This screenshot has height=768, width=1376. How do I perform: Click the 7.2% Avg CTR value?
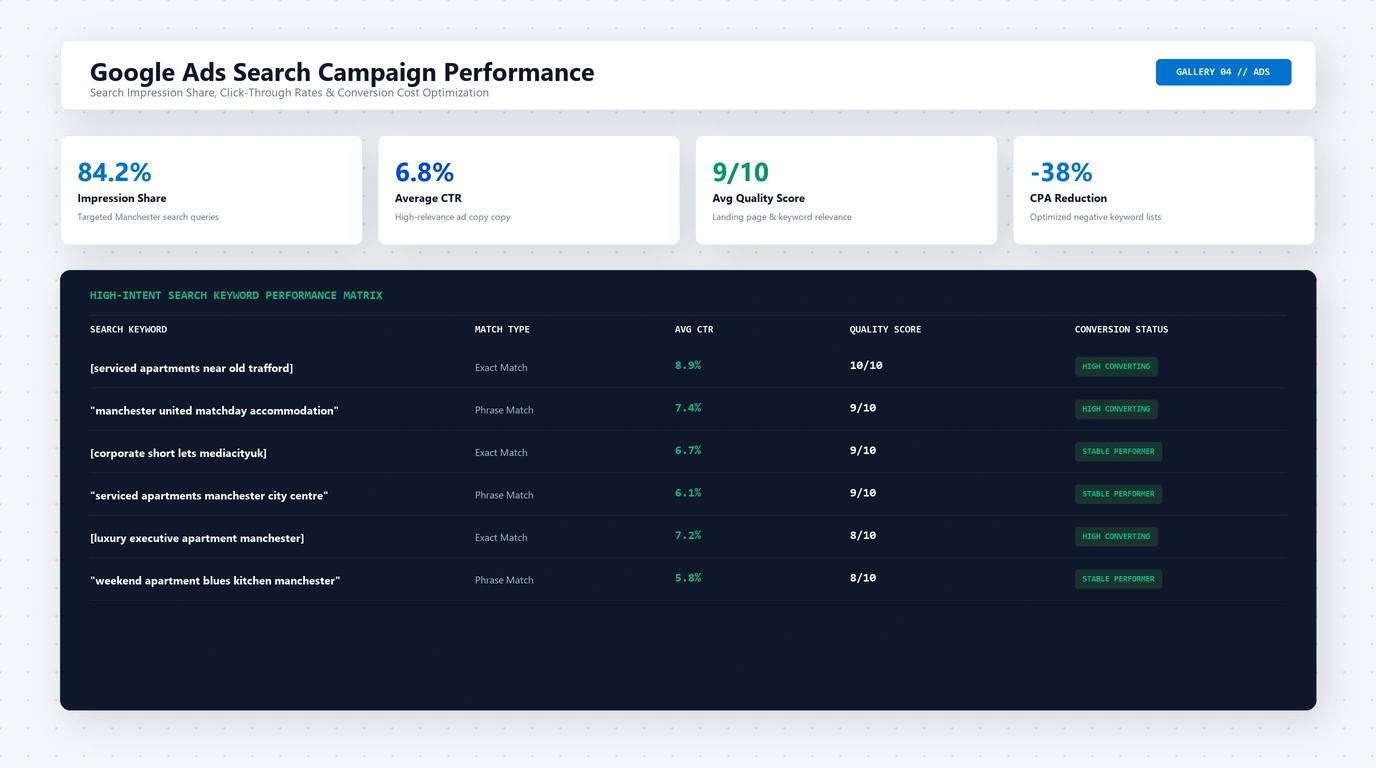tap(688, 536)
